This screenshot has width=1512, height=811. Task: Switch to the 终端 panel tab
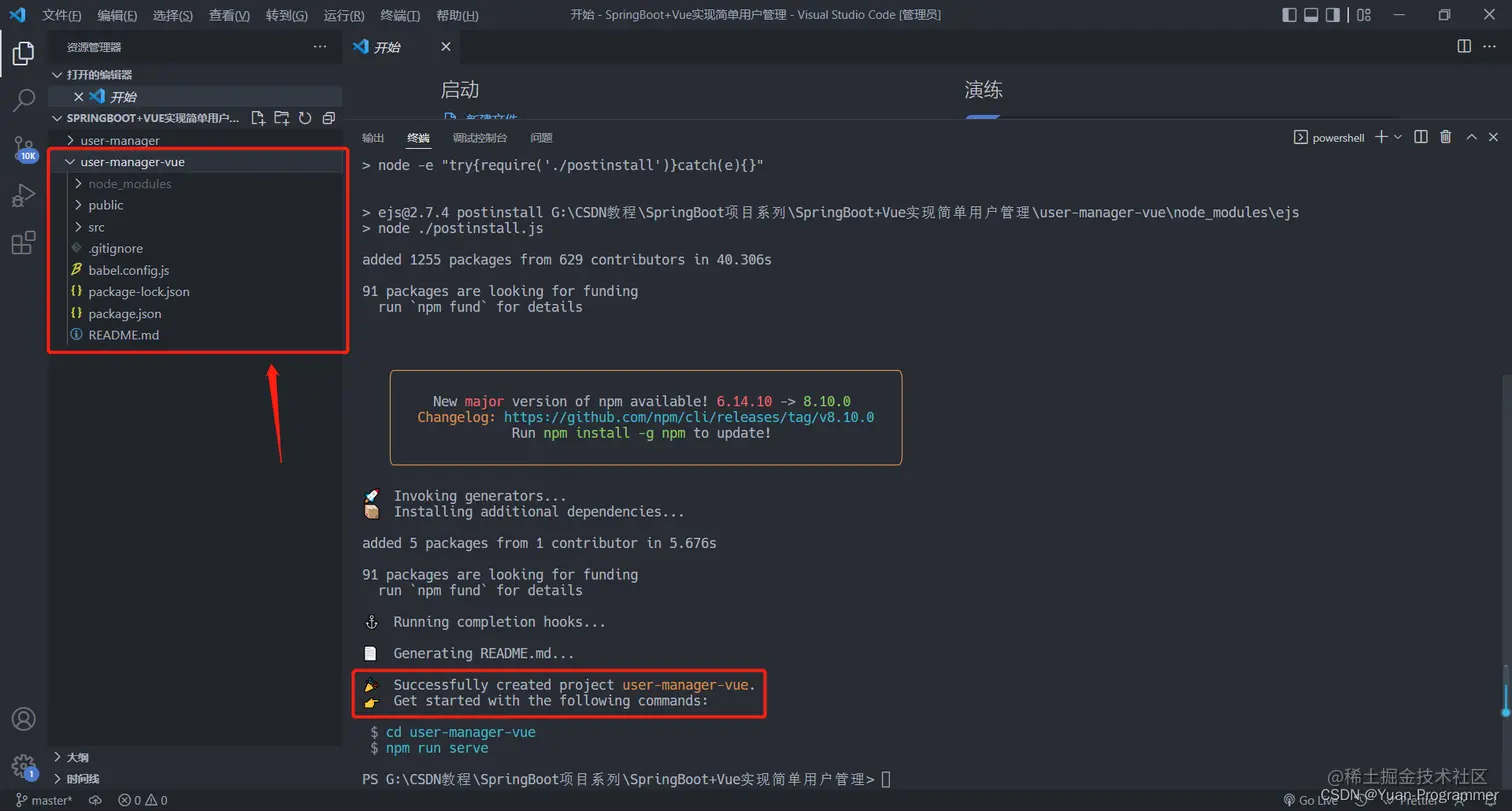[418, 138]
